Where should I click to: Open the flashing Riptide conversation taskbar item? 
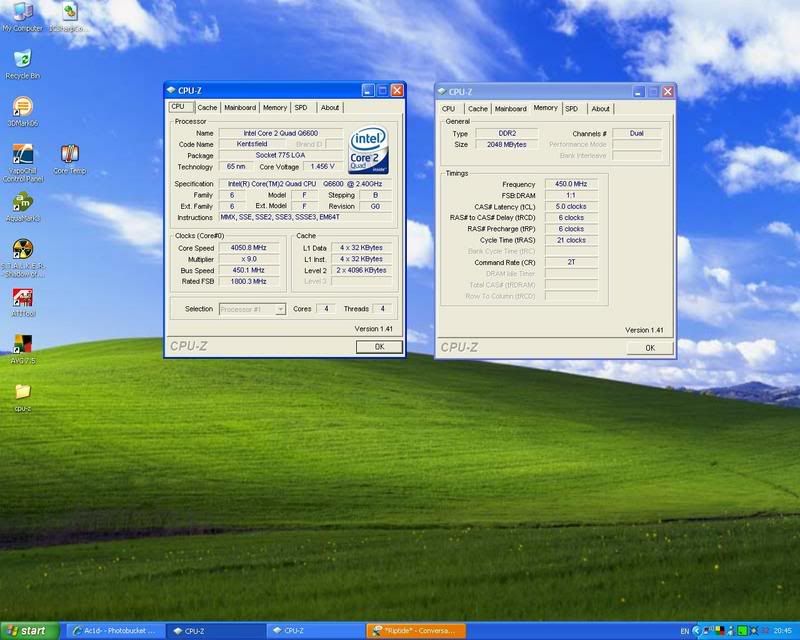416,631
